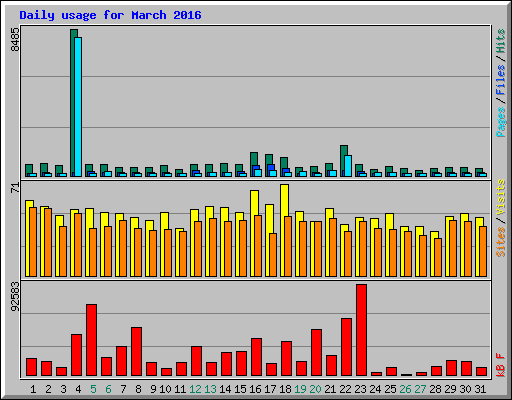Click the x-axis day label 16
The height and width of the screenshot is (400, 512).
[x=255, y=389]
